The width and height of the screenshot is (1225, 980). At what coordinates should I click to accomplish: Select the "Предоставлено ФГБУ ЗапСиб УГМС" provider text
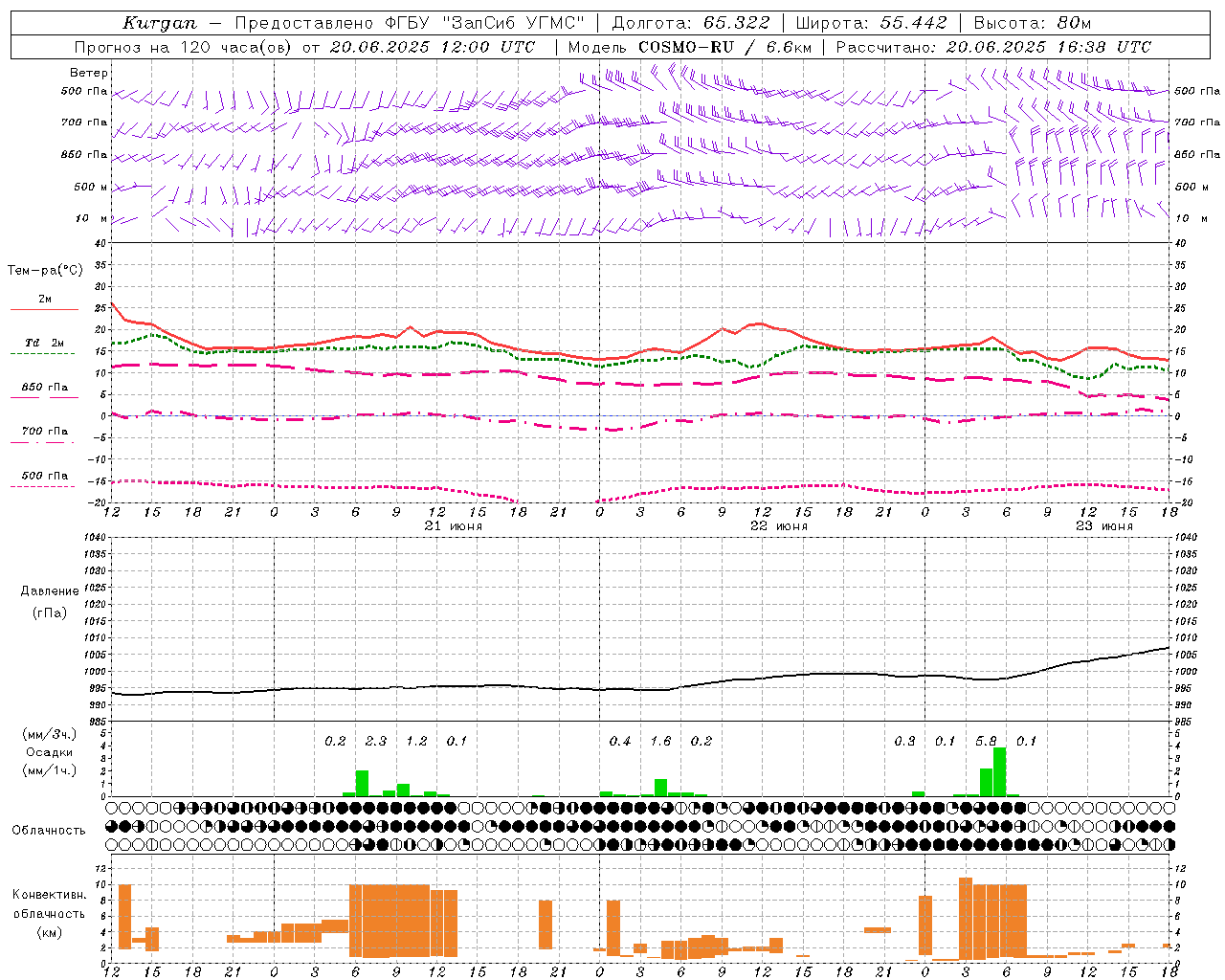tap(410, 23)
